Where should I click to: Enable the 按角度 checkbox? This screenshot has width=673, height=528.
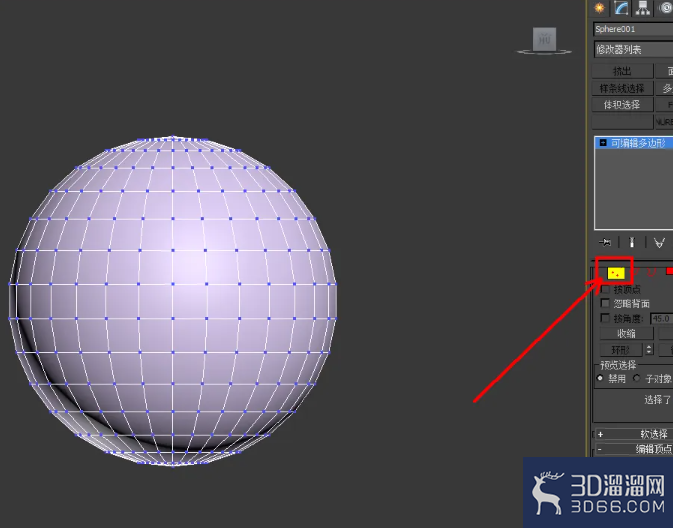[605, 318]
